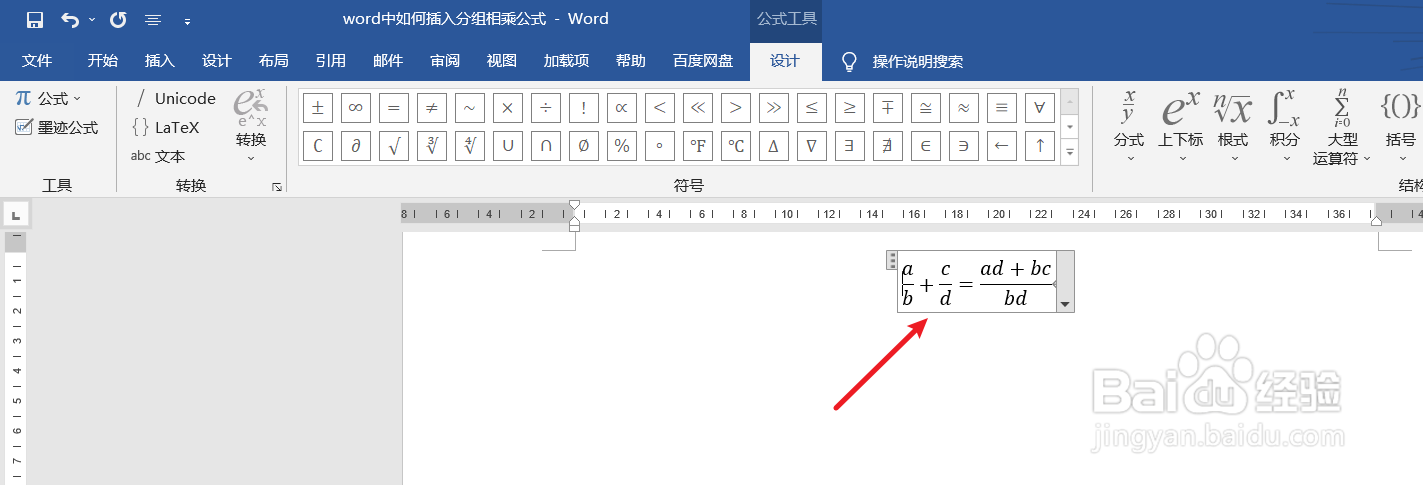Show next row of symbols gallery

[1069, 127]
